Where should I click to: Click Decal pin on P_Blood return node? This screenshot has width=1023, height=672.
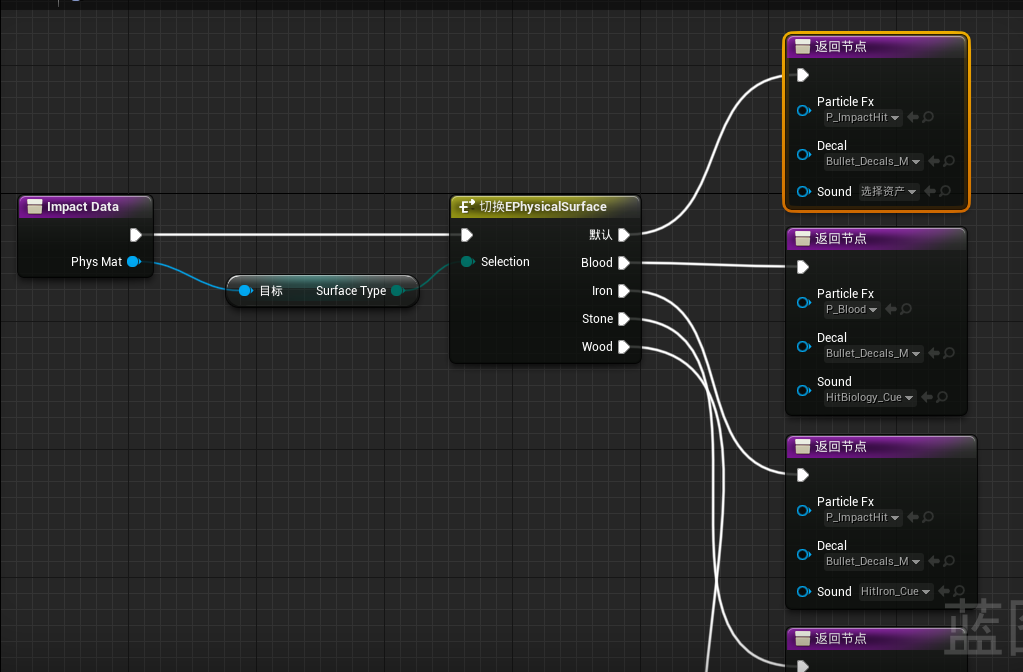[x=804, y=346]
